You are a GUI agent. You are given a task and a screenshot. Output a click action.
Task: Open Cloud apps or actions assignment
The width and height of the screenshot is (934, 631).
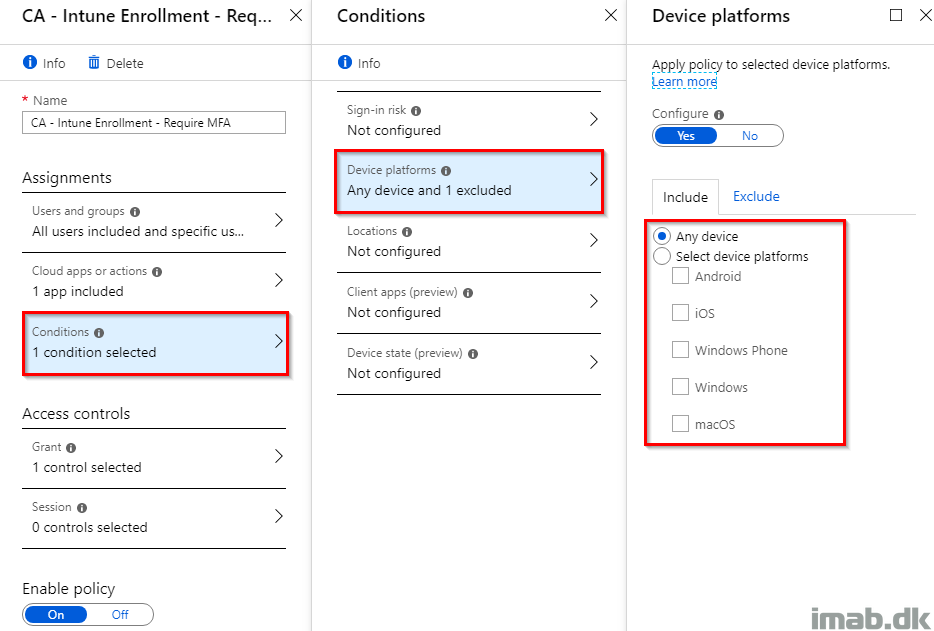click(154, 281)
